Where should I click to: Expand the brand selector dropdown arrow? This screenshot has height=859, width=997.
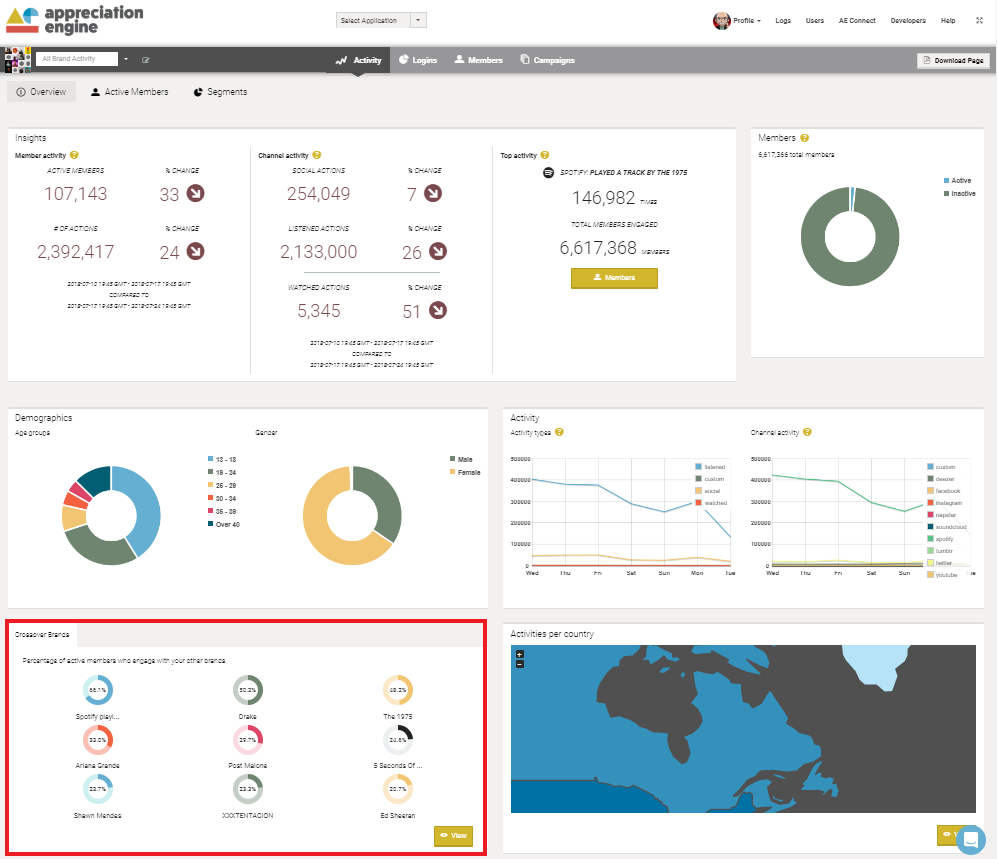[x=126, y=59]
